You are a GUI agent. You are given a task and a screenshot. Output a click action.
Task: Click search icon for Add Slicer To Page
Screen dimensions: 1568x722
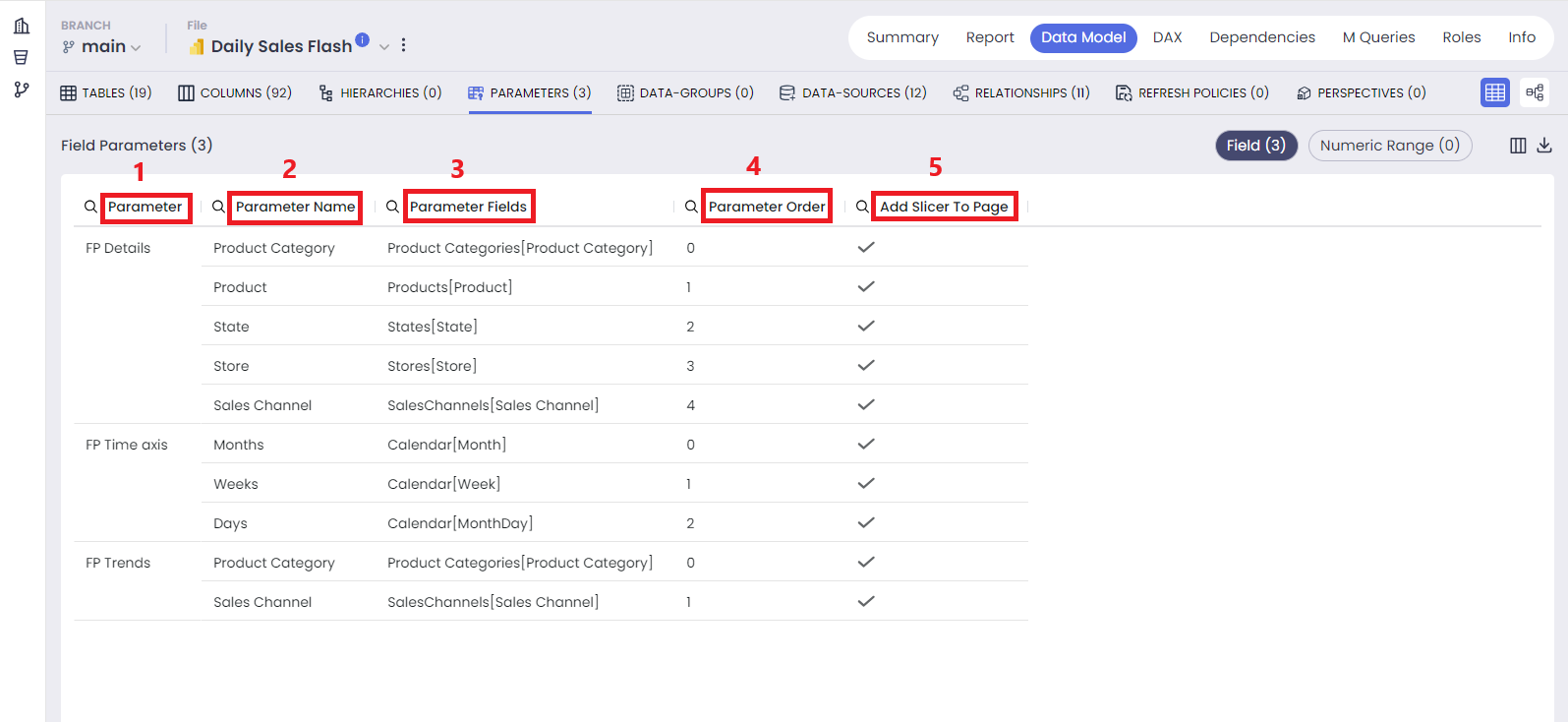tap(862, 207)
